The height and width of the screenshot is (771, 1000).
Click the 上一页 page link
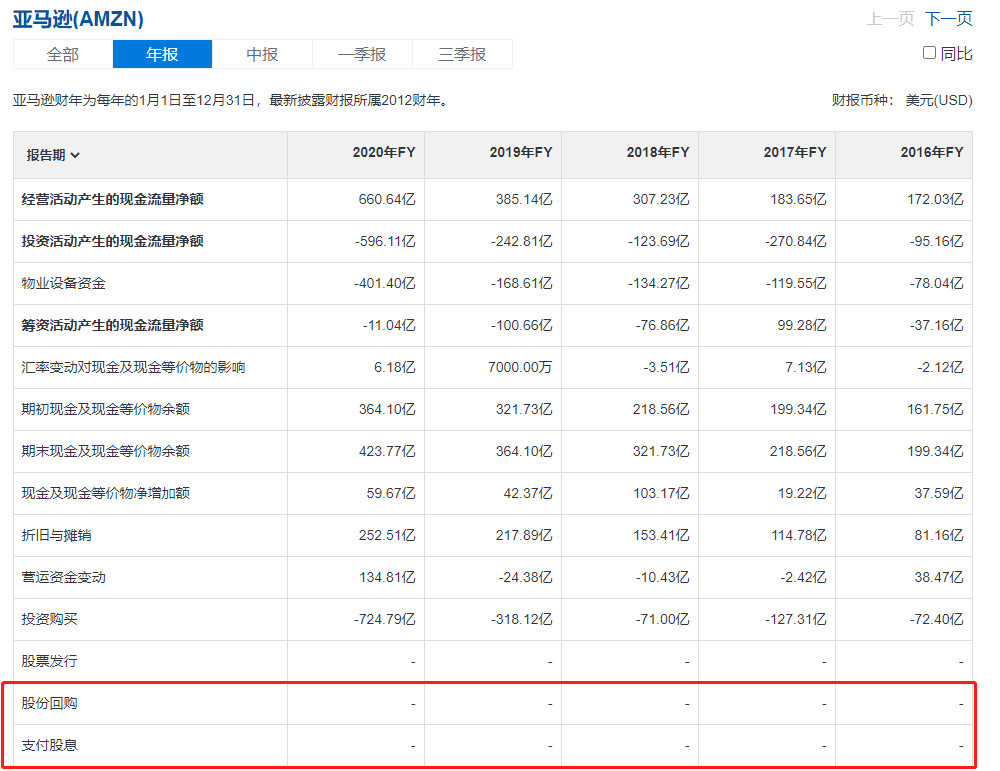890,18
